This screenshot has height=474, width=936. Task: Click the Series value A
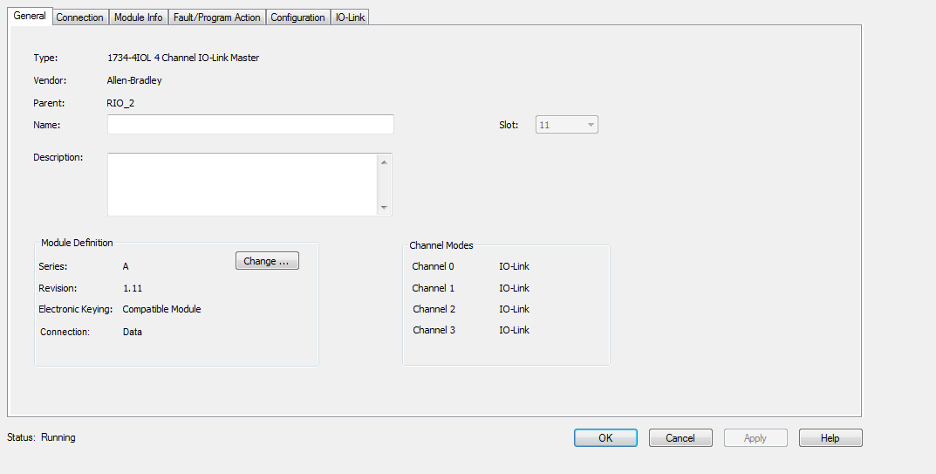(126, 266)
